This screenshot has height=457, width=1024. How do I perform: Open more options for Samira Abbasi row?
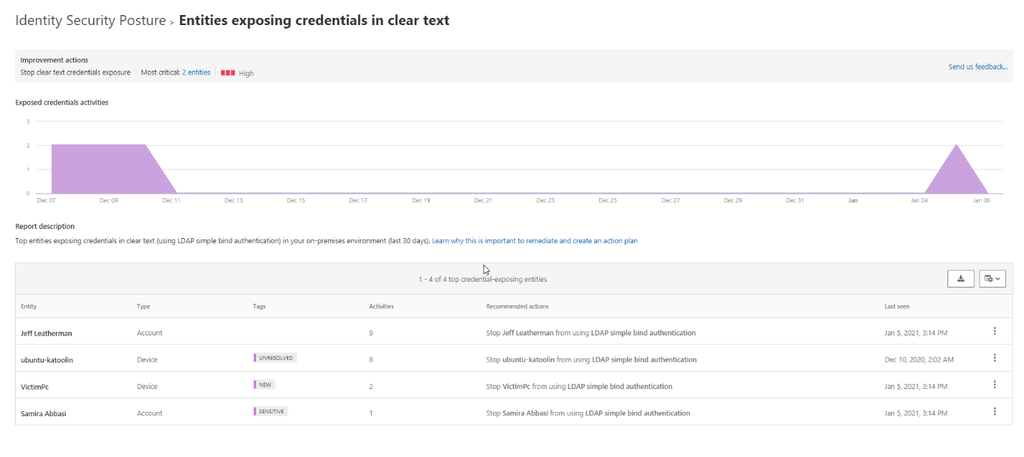(995, 412)
